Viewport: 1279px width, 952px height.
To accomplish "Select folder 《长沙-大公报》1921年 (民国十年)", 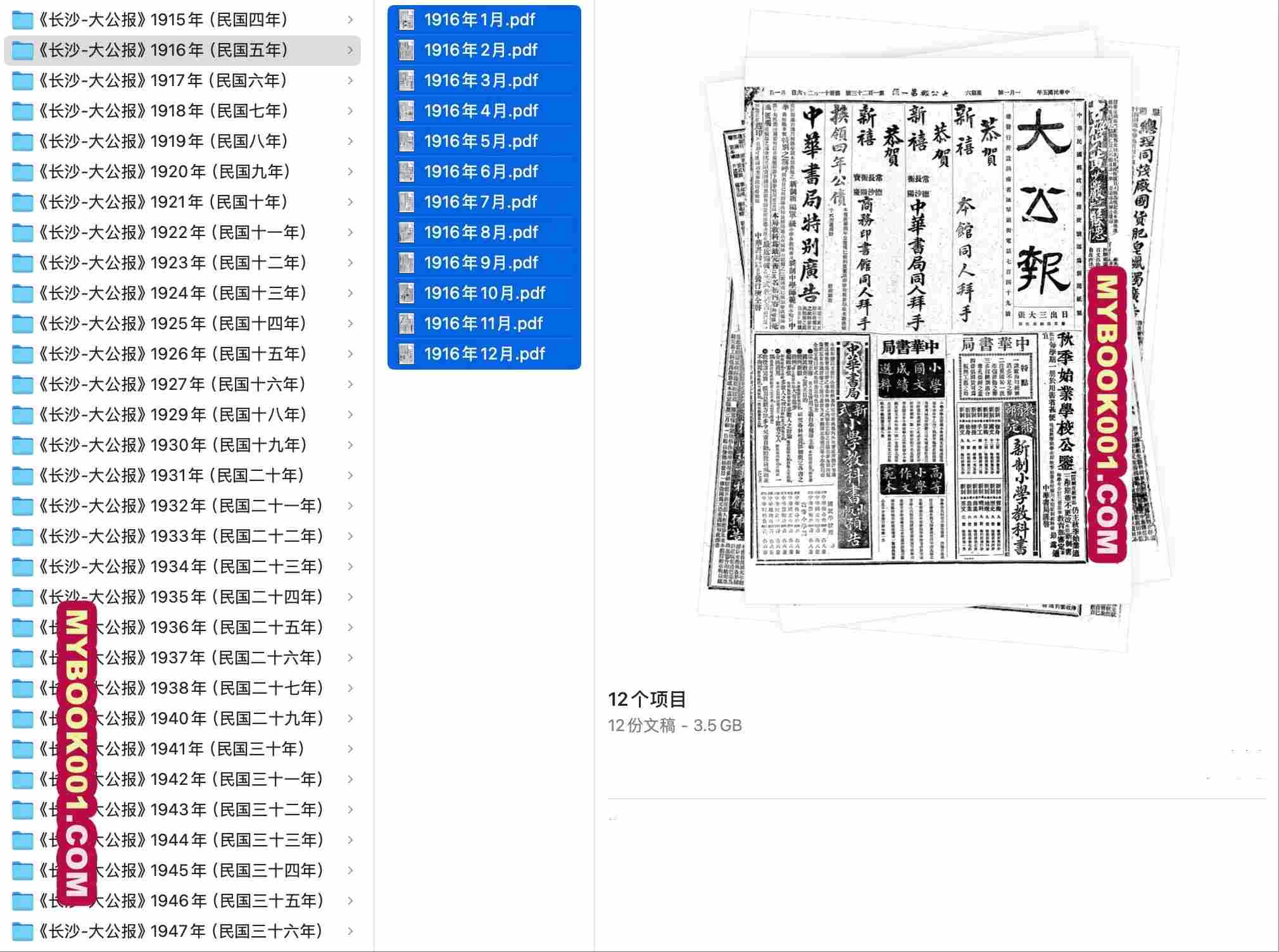I will tap(182, 203).
